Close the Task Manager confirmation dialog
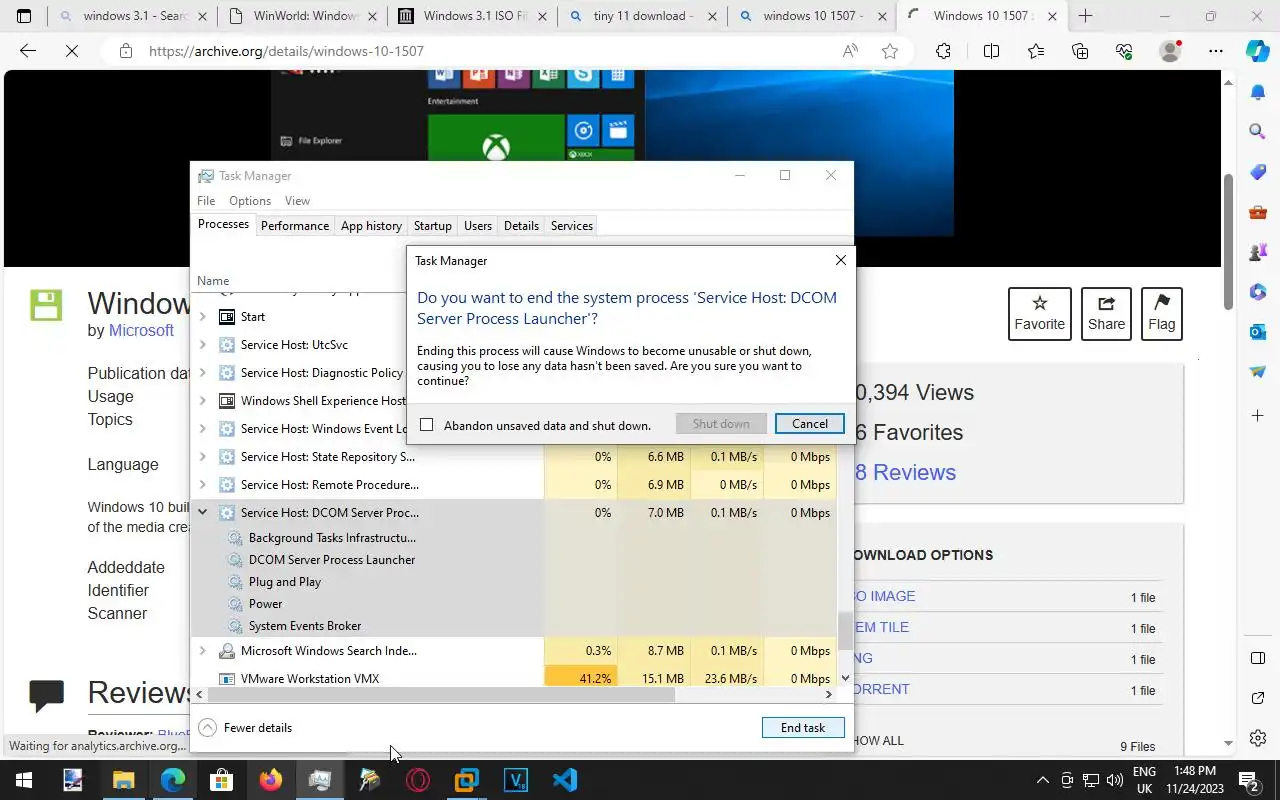 click(840, 260)
